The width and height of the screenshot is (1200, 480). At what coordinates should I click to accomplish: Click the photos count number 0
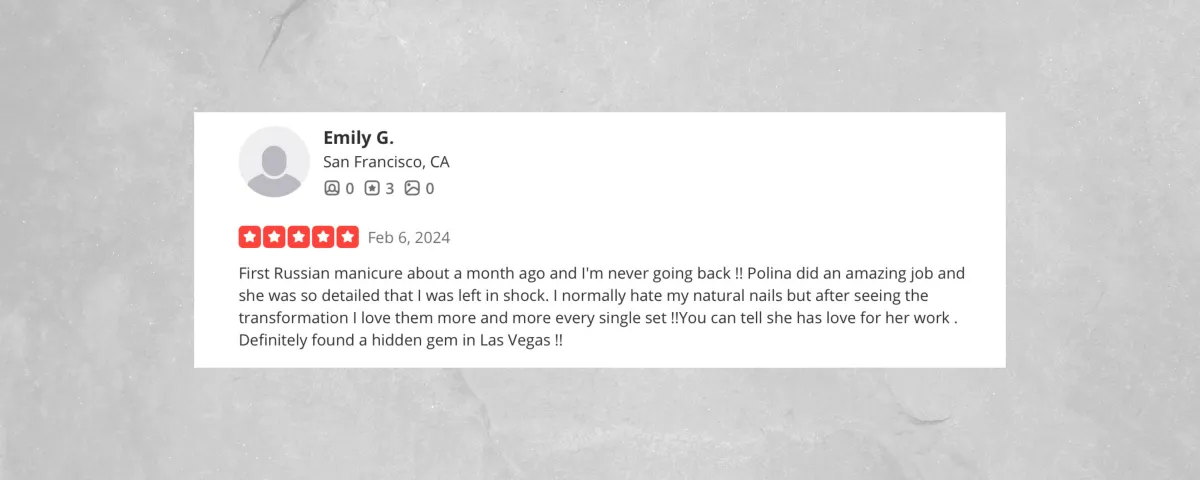click(430, 188)
